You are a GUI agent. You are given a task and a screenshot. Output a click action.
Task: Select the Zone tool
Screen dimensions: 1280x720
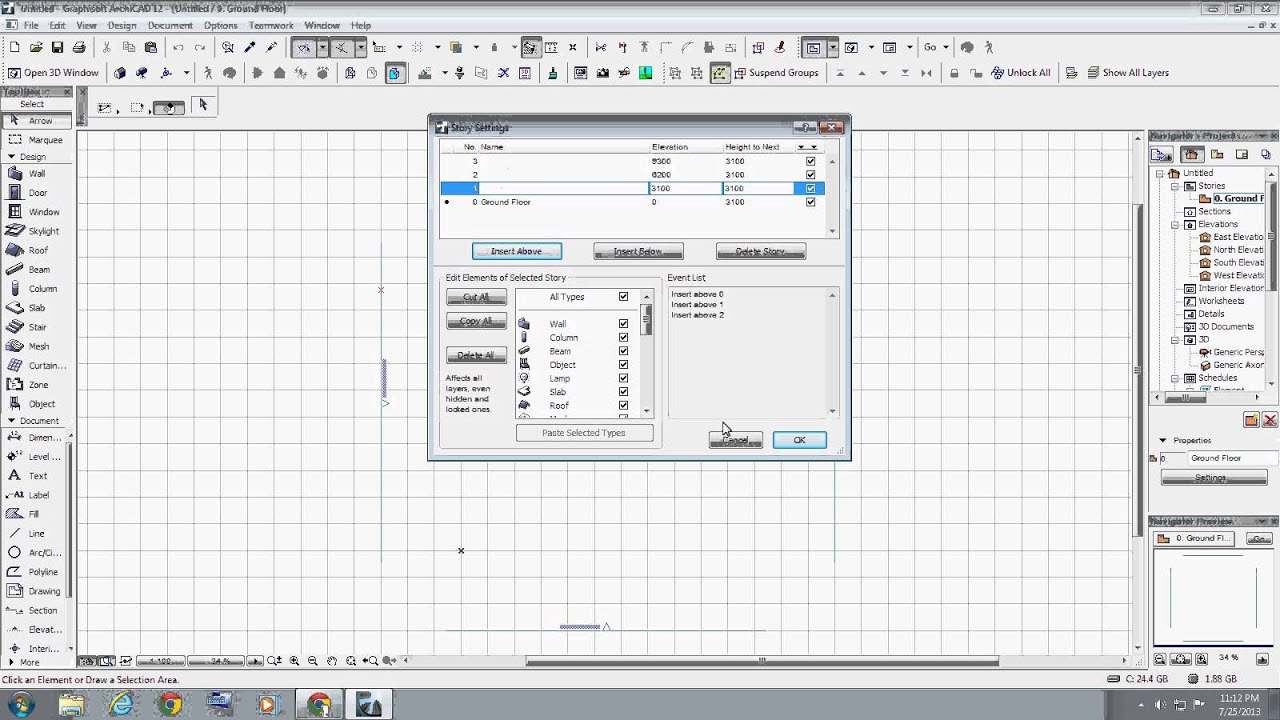pos(36,385)
